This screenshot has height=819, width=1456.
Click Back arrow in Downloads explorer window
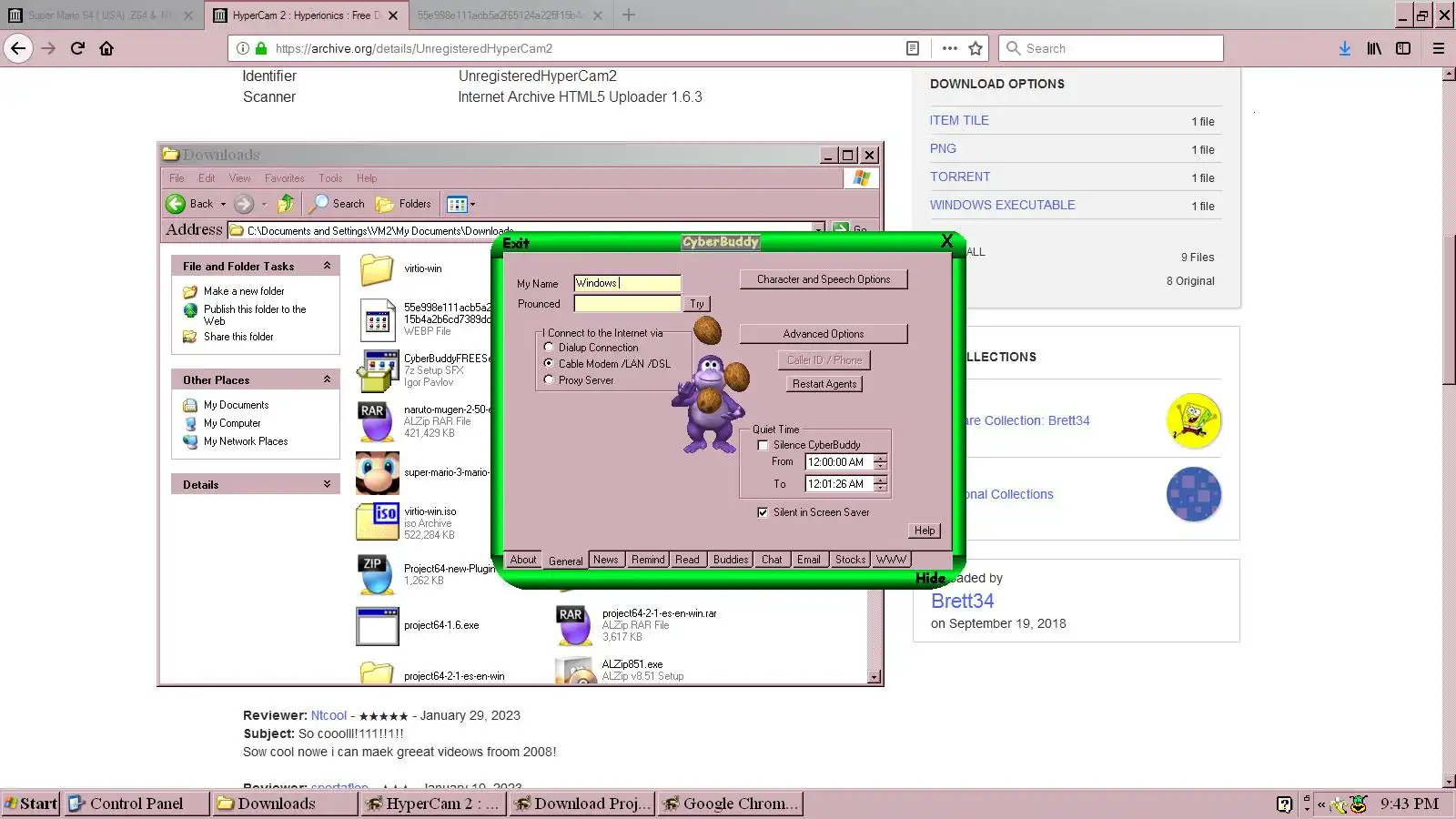click(176, 204)
